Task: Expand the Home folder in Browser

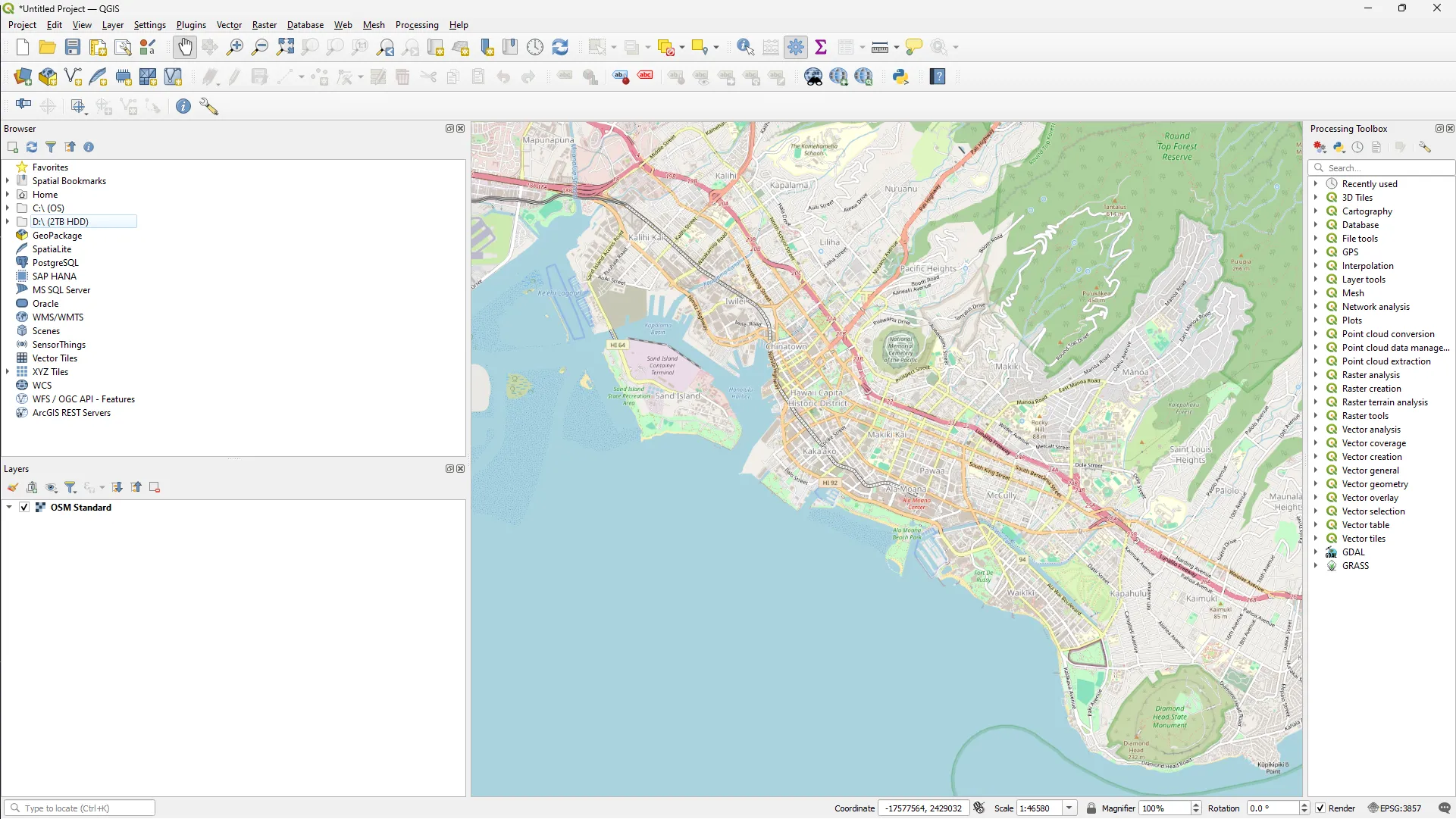Action: 8,195
